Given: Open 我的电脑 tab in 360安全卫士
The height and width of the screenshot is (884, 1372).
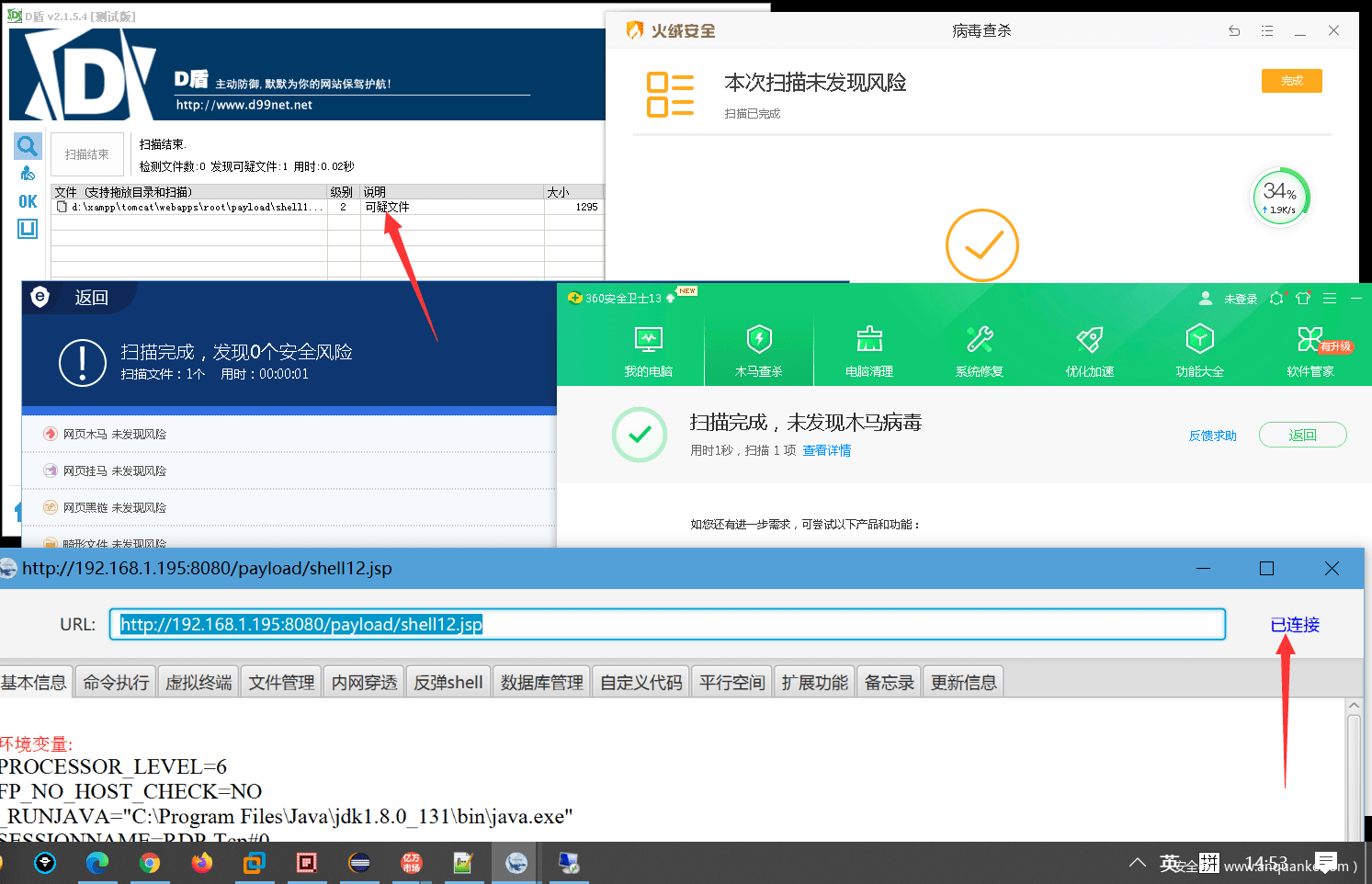Looking at the screenshot, I should pos(649,351).
